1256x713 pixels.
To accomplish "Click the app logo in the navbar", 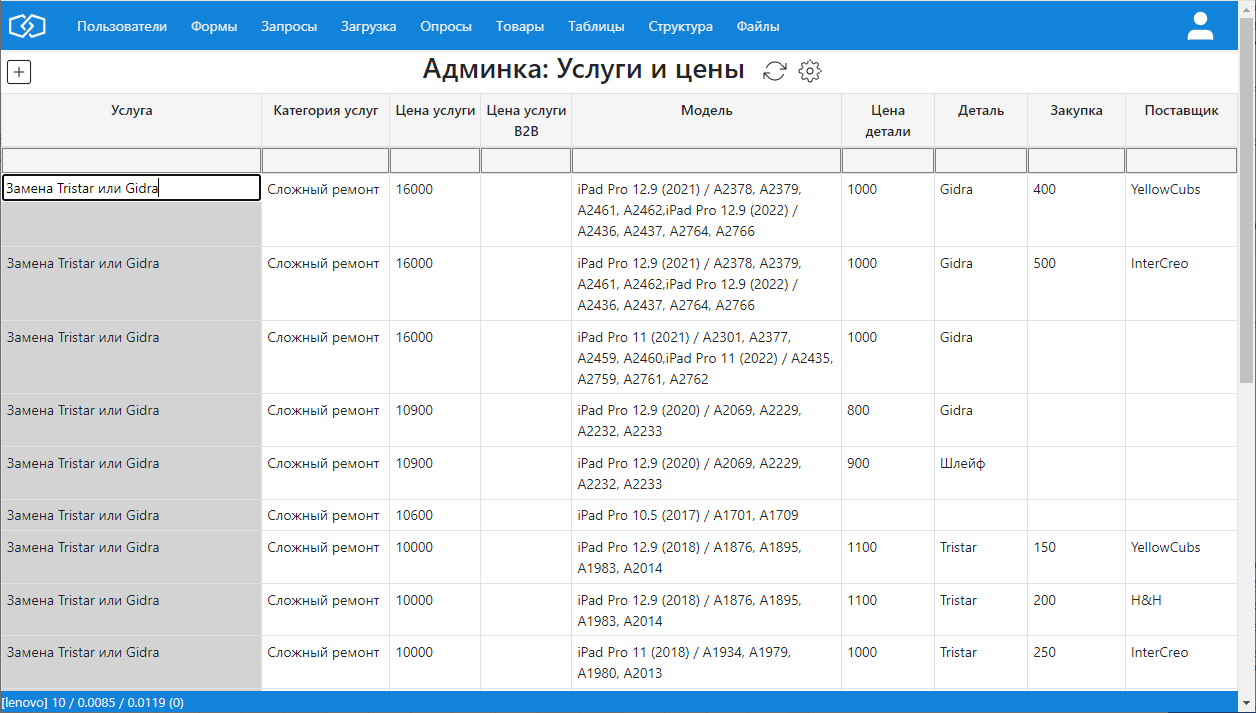I will pos(28,26).
